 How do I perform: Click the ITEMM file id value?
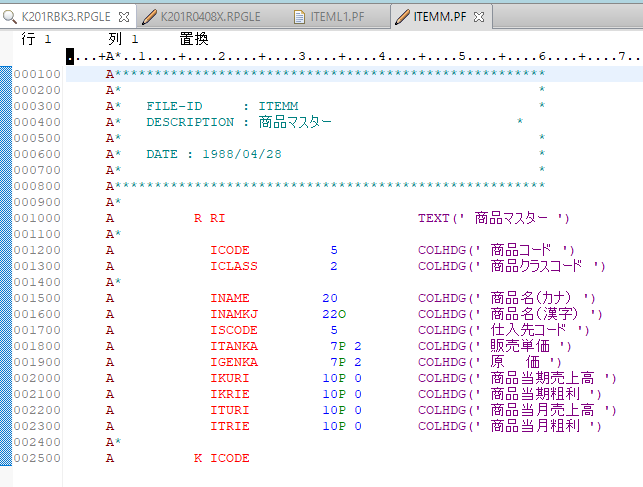(278, 106)
